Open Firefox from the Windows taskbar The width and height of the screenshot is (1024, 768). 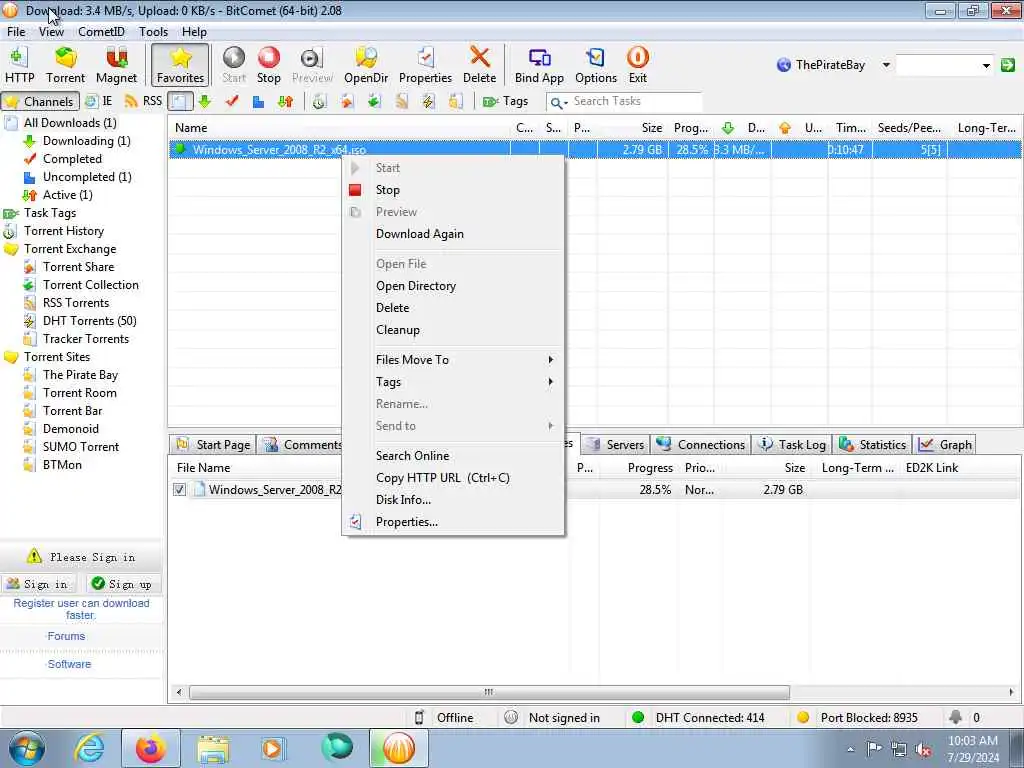click(150, 748)
